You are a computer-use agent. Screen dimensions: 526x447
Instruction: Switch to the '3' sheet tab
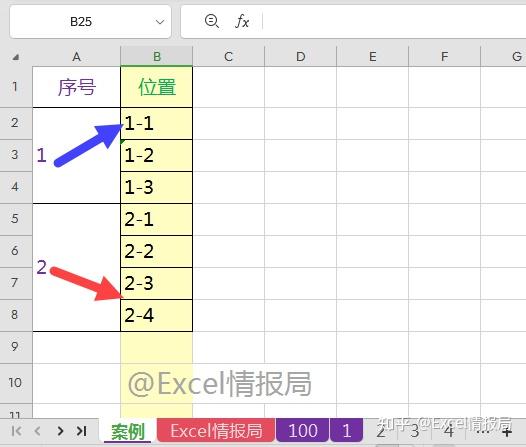415,431
